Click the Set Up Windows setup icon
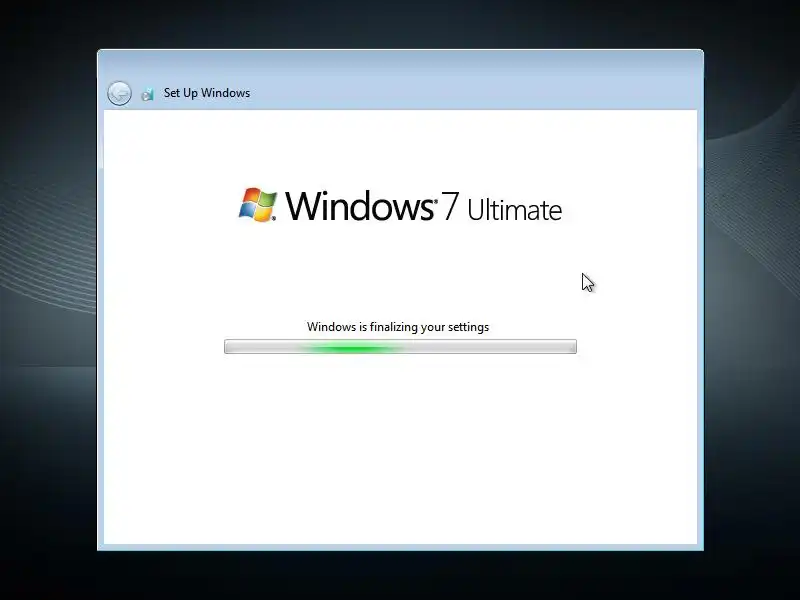800x600 pixels. point(147,94)
